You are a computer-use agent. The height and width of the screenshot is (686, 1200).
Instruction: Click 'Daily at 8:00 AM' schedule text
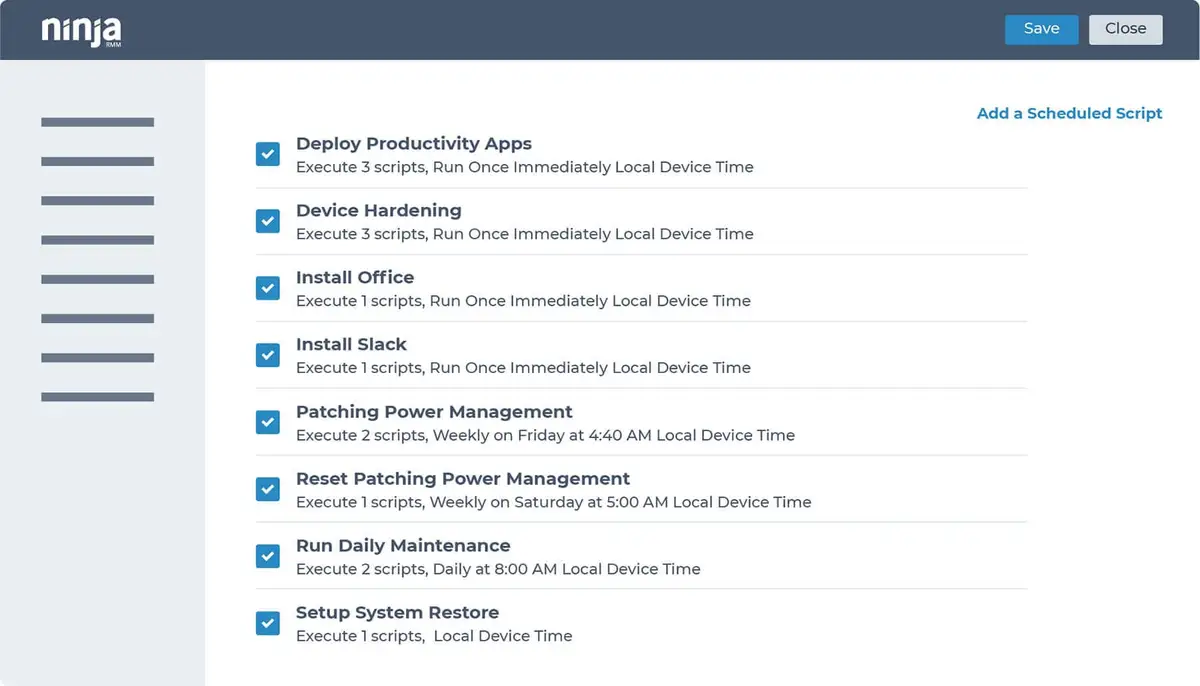point(495,569)
